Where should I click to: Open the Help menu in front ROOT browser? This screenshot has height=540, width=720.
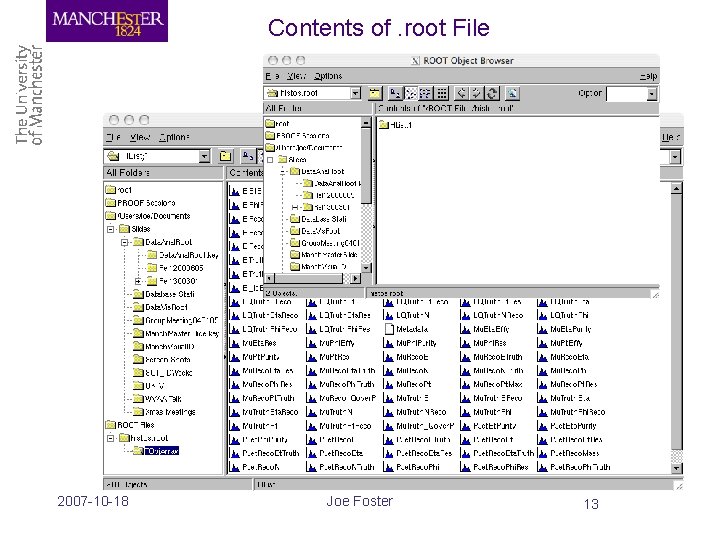click(648, 76)
